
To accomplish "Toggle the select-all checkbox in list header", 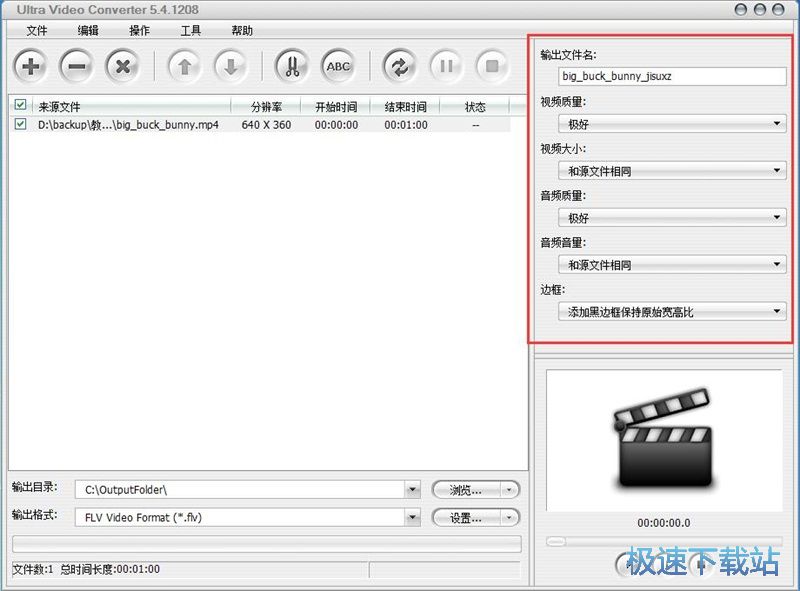I will coord(21,104).
